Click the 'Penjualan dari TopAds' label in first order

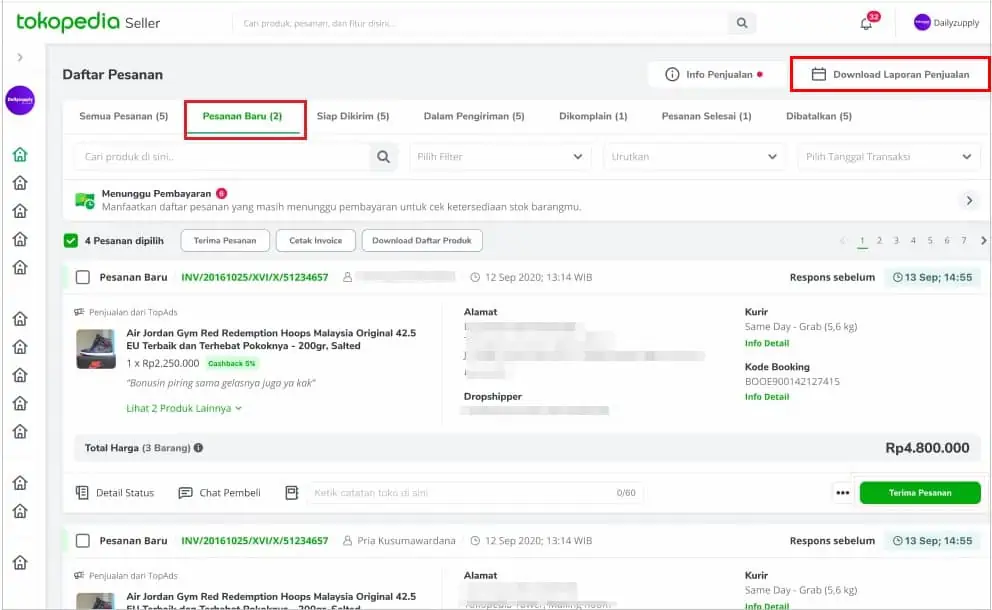pyautogui.click(x=133, y=313)
